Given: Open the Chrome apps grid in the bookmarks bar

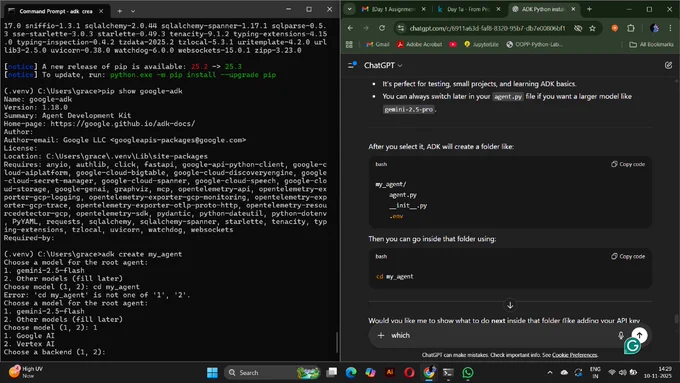Looking at the screenshot, I should coord(349,44).
